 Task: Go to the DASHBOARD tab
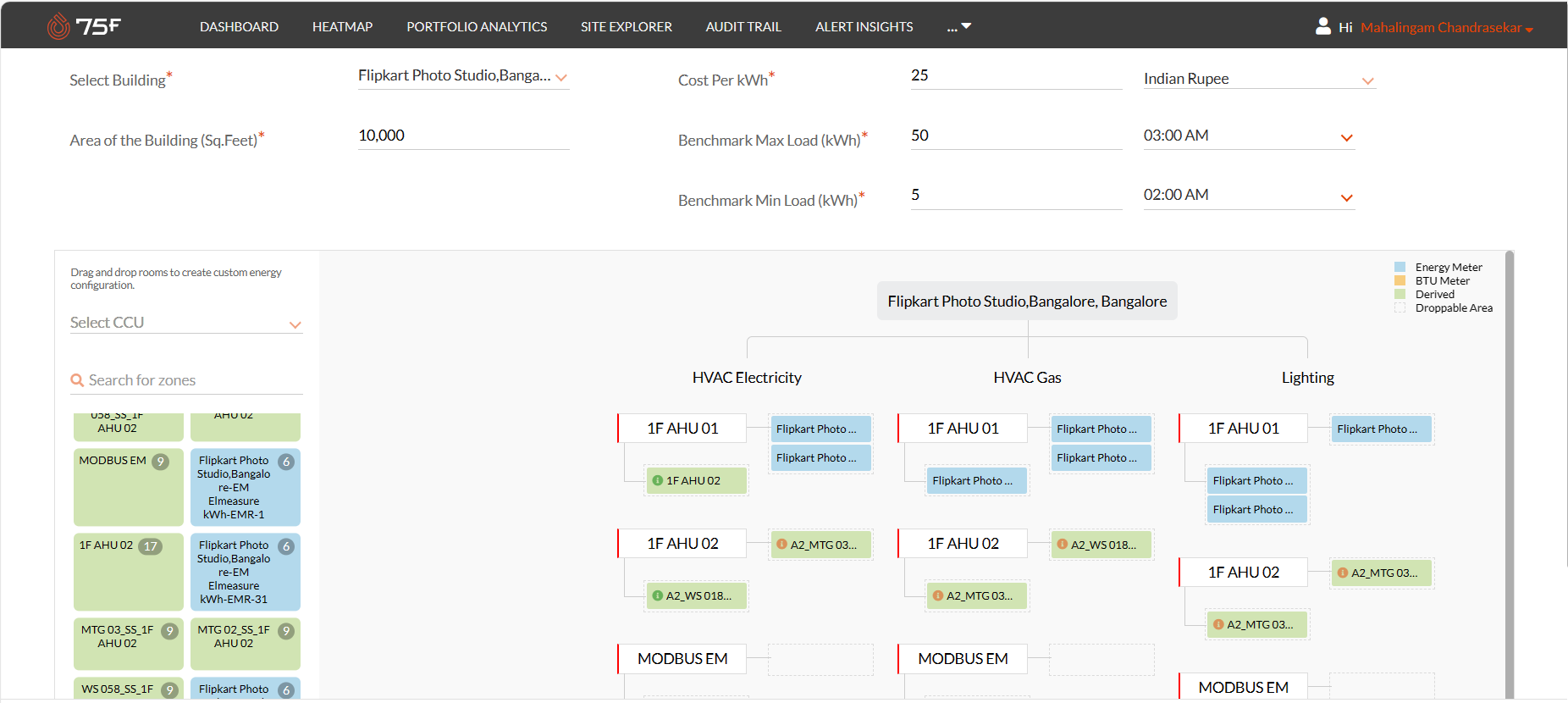tap(239, 26)
